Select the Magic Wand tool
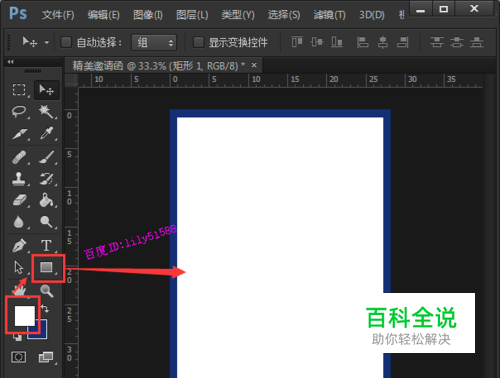This screenshot has width=500, height=378. click(x=47, y=112)
